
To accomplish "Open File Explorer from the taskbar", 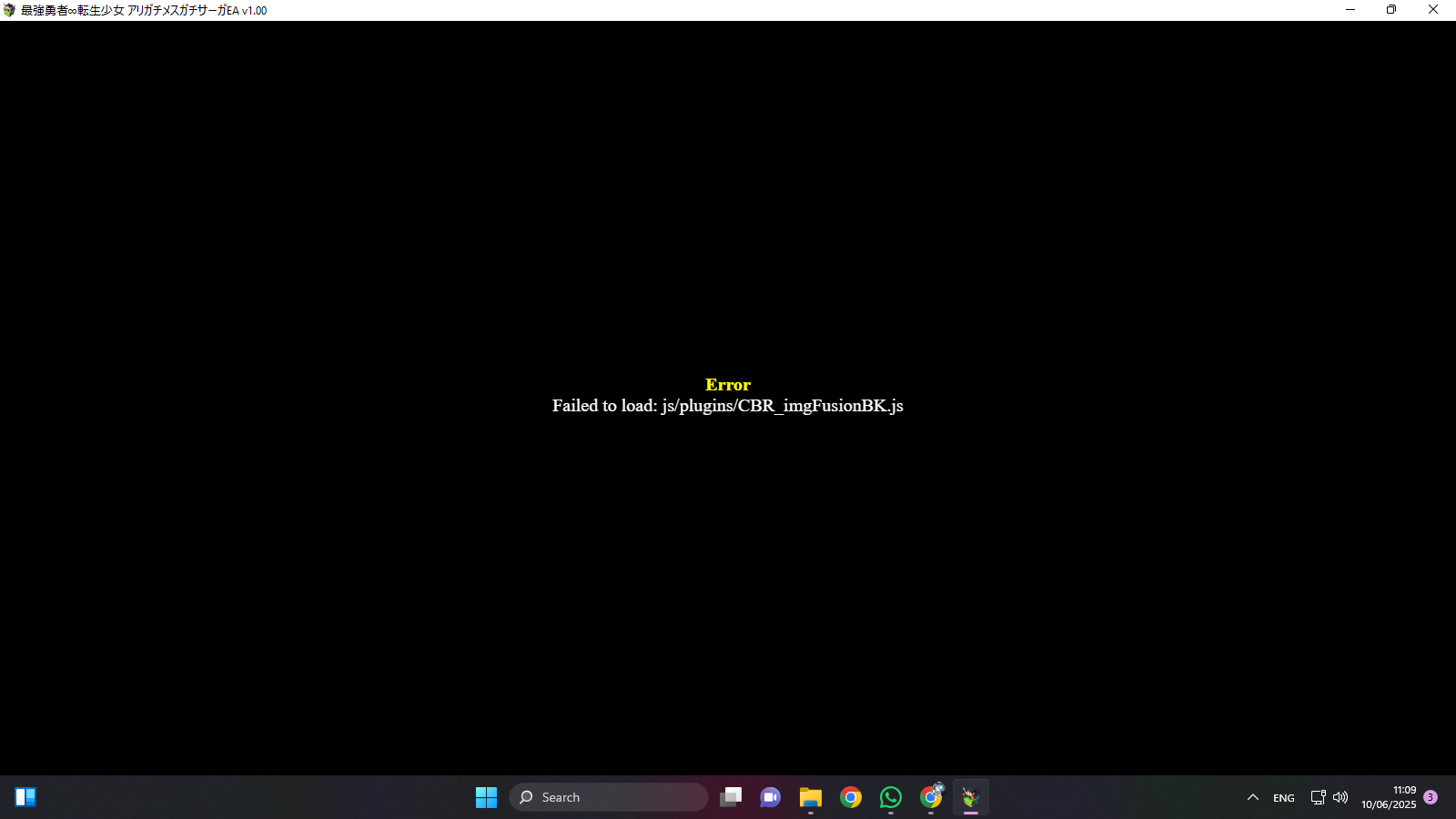I will pos(810,797).
